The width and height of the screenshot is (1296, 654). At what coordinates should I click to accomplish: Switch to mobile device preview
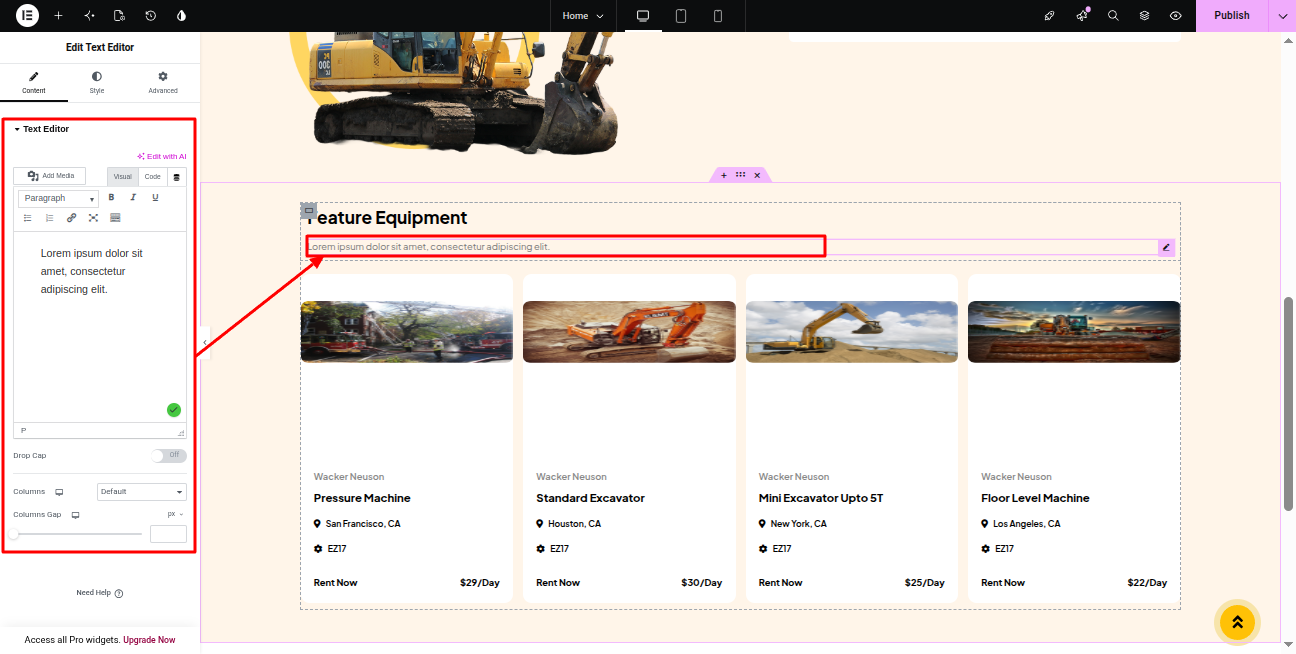[718, 16]
